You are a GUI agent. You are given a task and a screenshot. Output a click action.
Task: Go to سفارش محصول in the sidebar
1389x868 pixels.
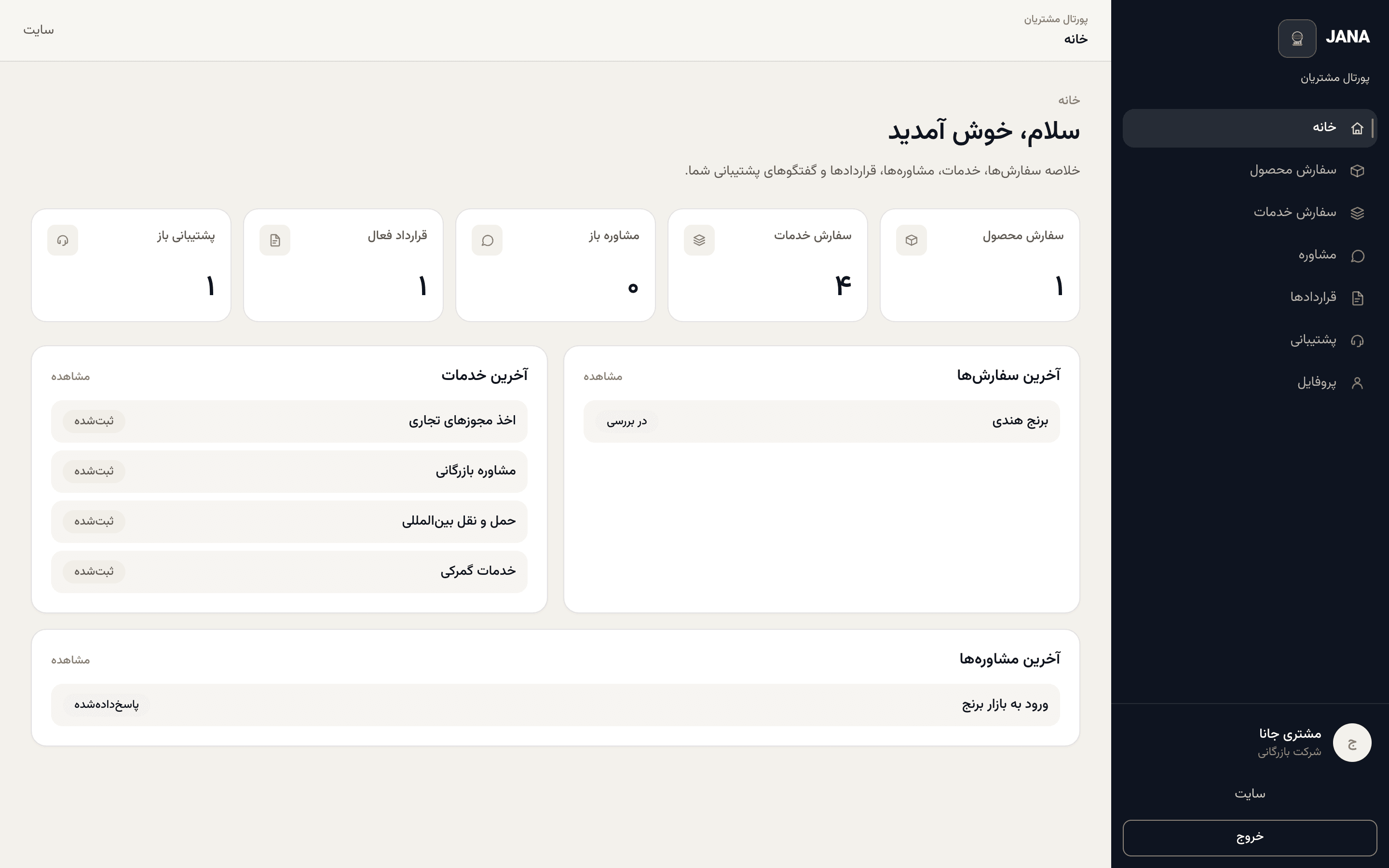click(1250, 171)
